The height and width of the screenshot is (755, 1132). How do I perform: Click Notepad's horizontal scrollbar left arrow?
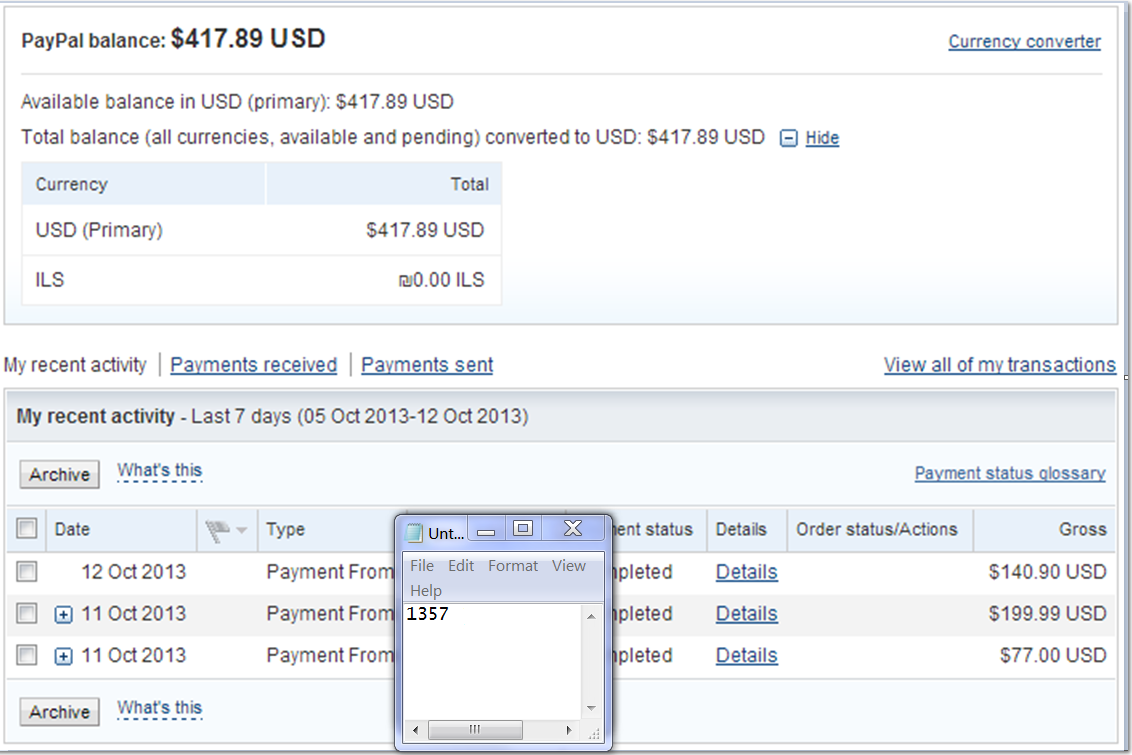click(415, 730)
